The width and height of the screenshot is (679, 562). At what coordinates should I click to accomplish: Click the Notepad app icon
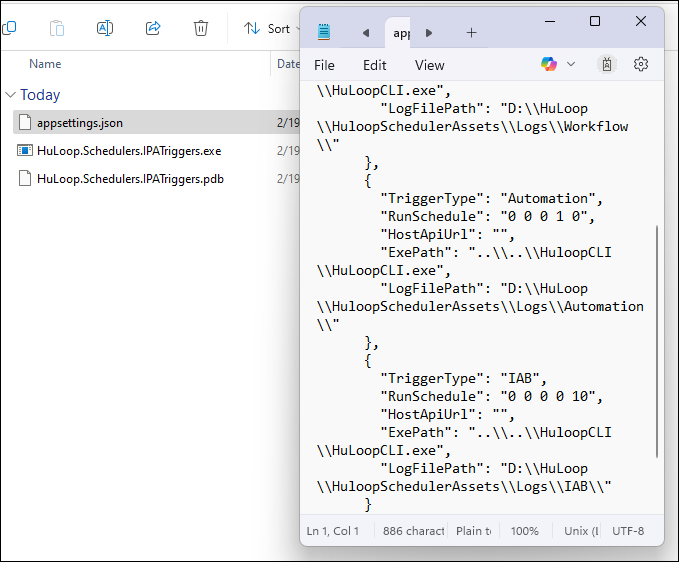(x=324, y=33)
